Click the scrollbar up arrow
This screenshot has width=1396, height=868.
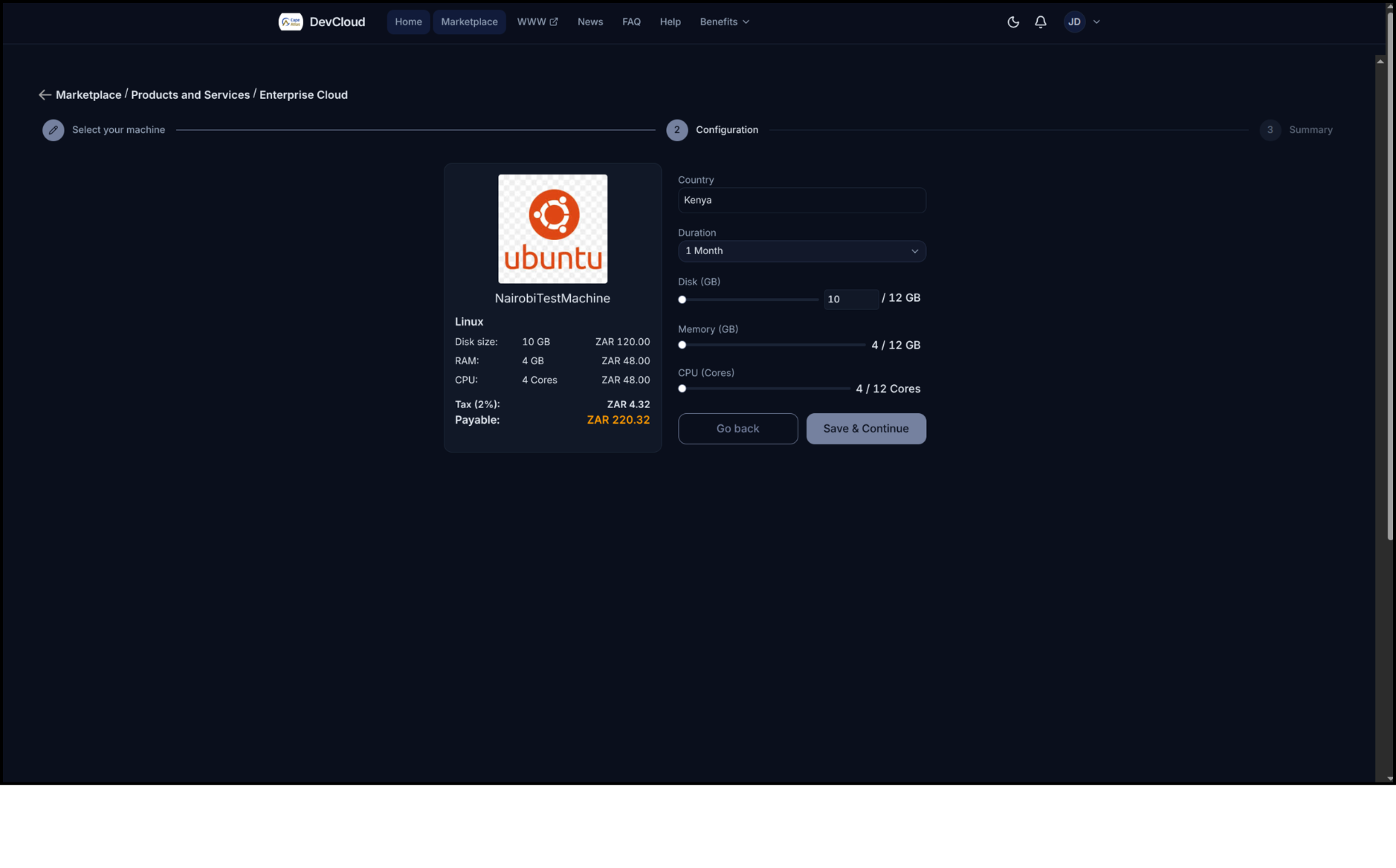pos(1380,61)
